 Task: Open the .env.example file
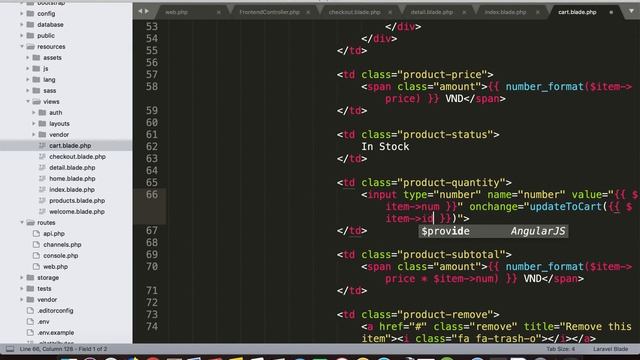[x=56, y=333]
